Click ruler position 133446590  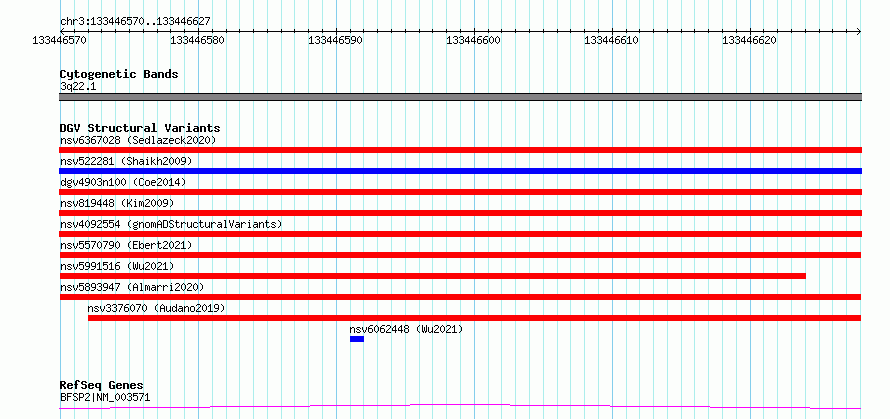[x=335, y=41]
